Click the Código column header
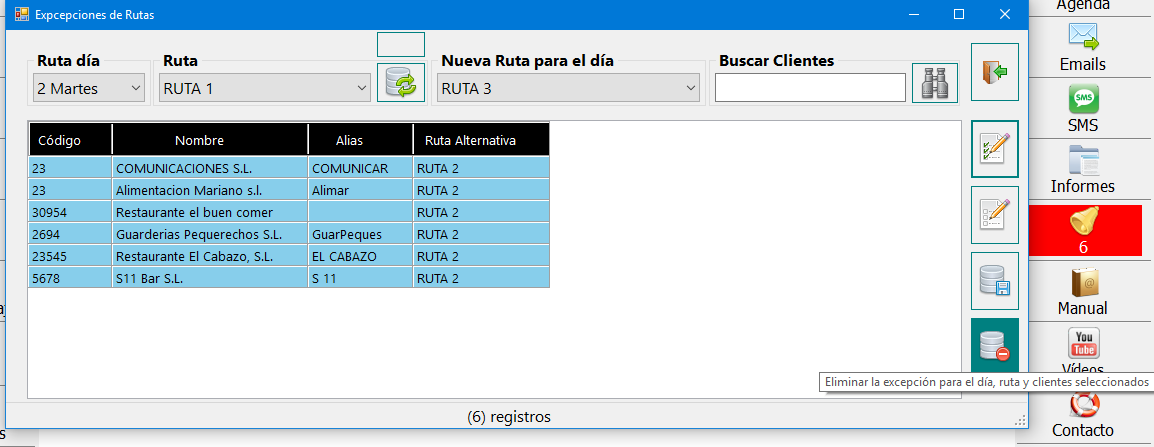Viewport: 1154px width, 447px height. pyautogui.click(x=70, y=140)
